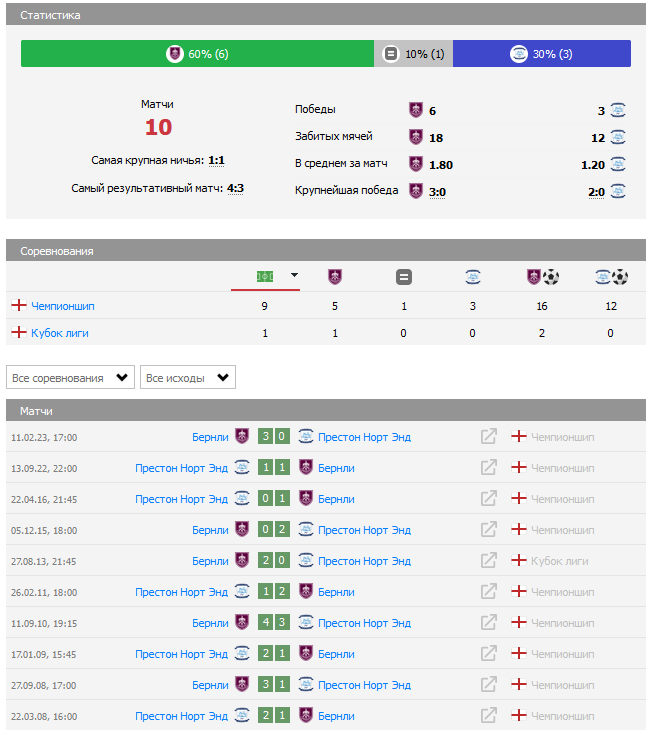
Task: Click the gray 10% draws bar segment
Action: [414, 54]
